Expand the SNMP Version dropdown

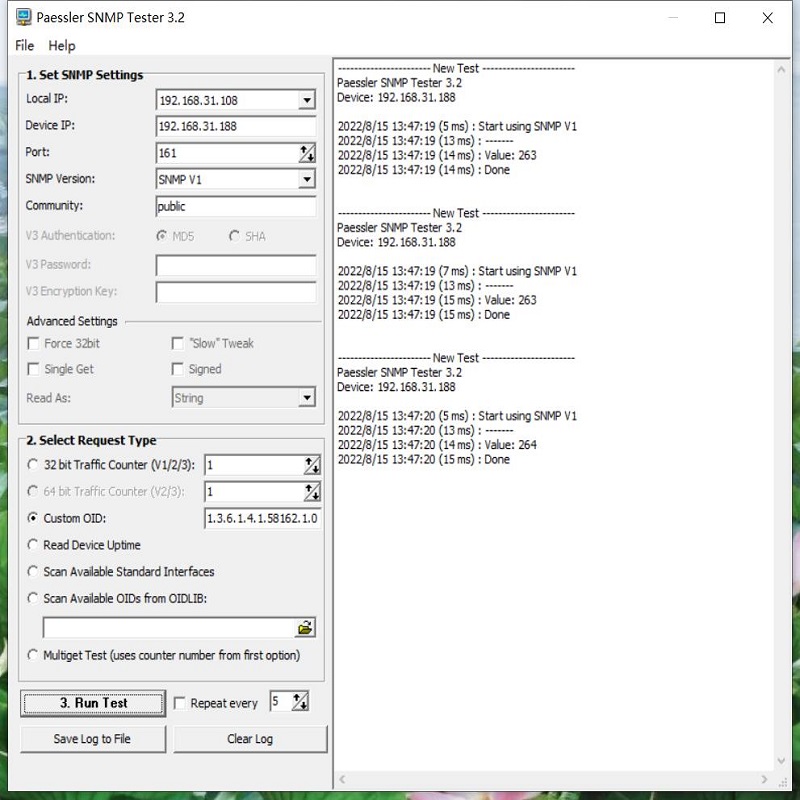[307, 179]
